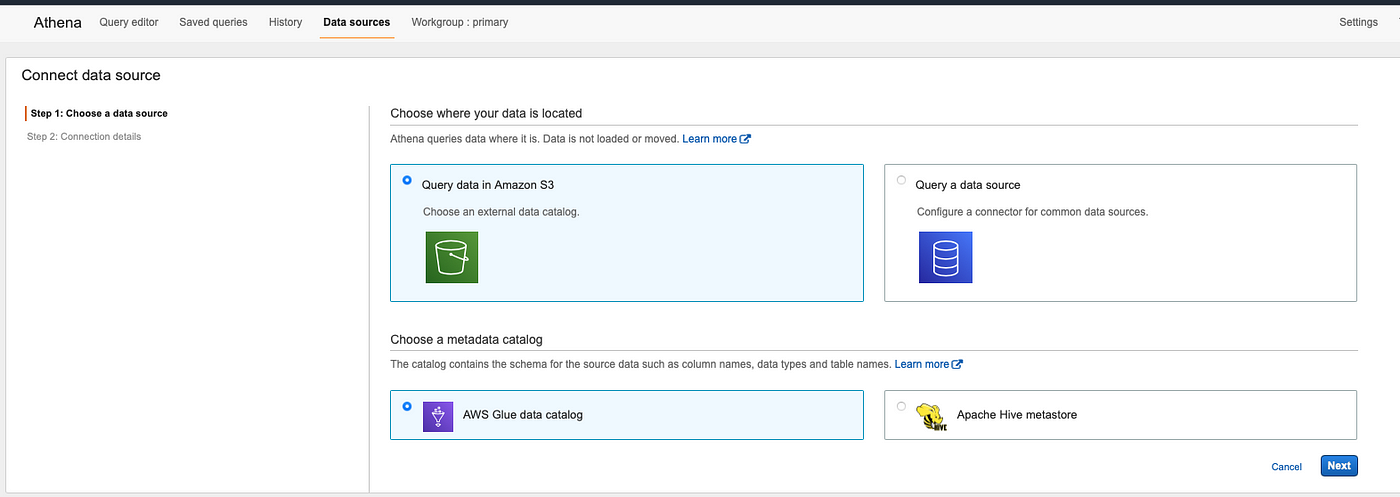The width and height of the screenshot is (1400, 497).
Task: Select Step 1: Choose a data source
Action: point(99,113)
